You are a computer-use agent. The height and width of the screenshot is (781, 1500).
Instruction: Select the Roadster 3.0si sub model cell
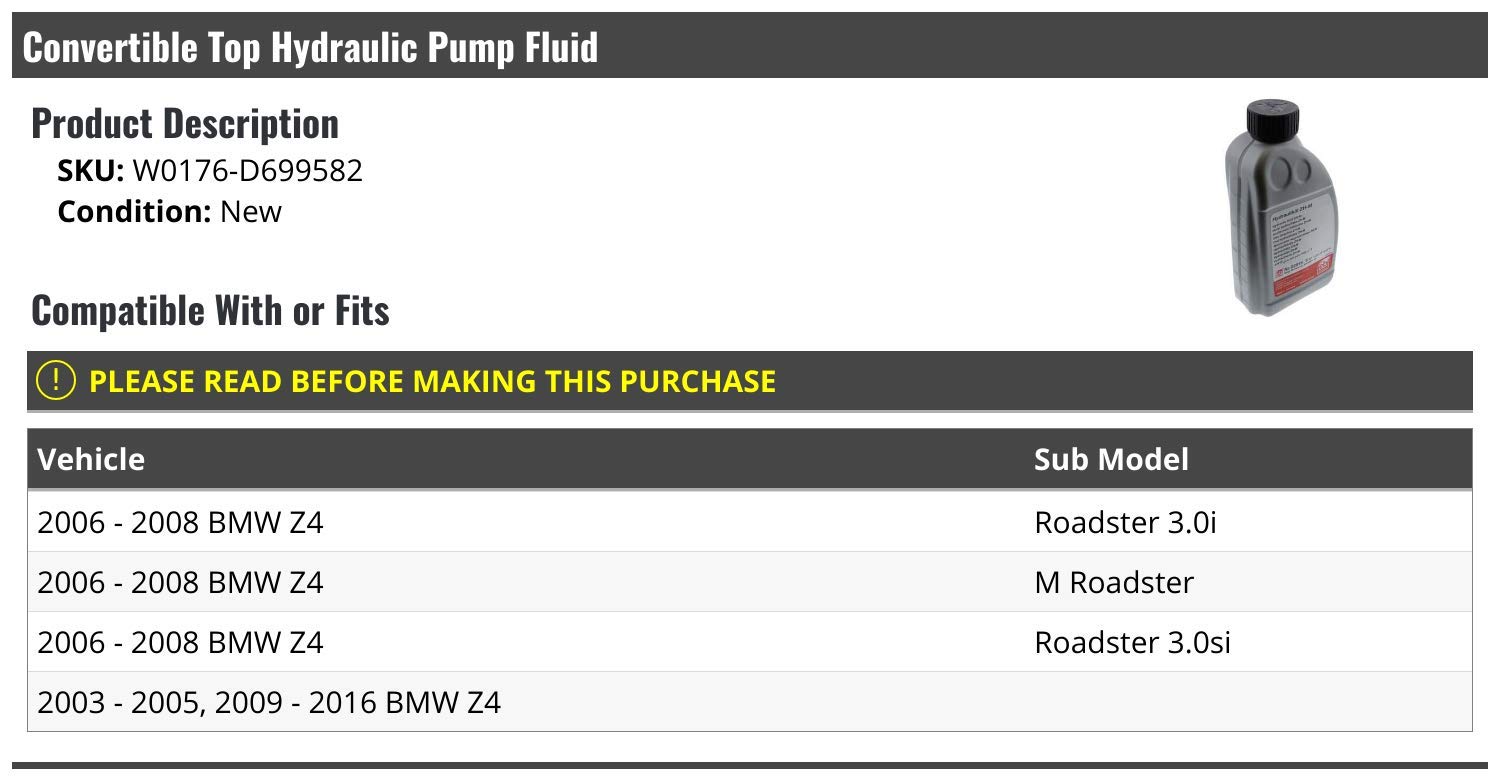1132,642
